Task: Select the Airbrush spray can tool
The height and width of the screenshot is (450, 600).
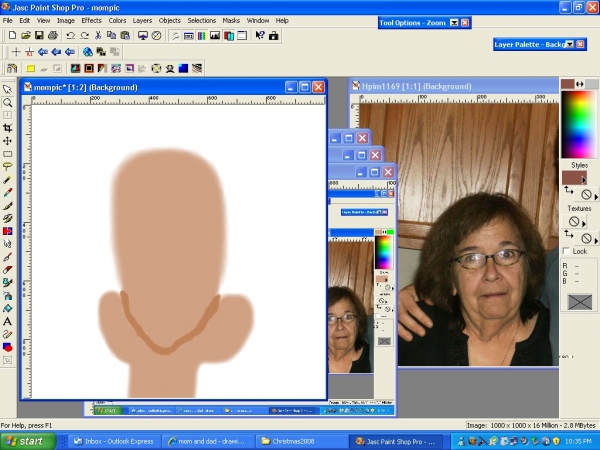Action: click(7, 295)
